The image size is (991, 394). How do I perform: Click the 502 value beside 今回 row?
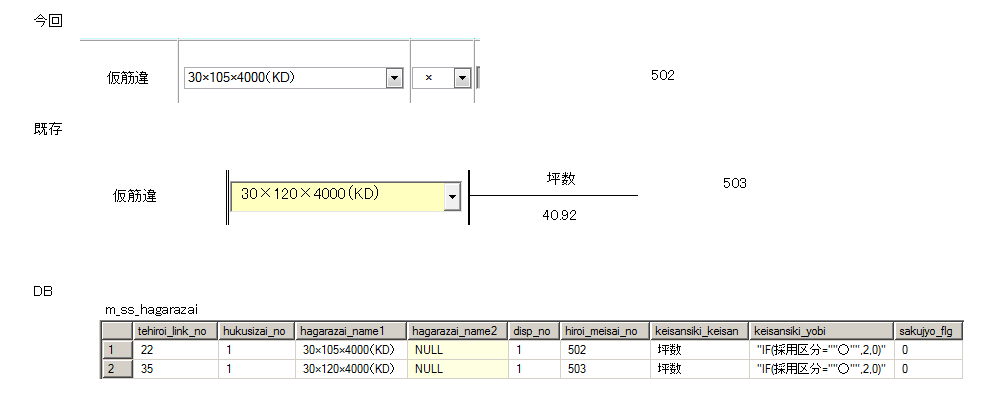[663, 75]
